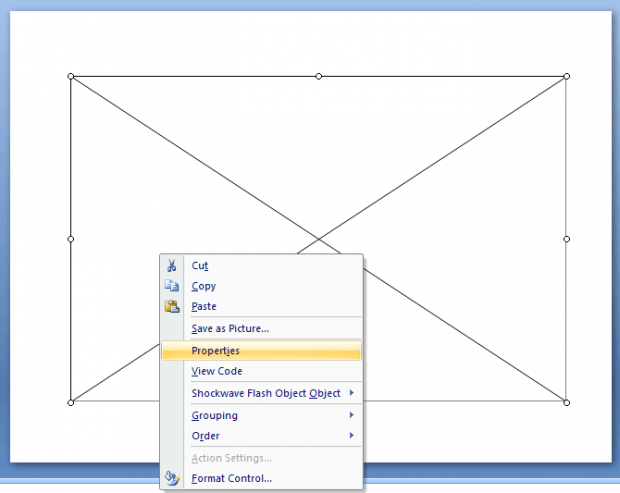The image size is (620, 493).
Task: Choose Cut from the context menu
Action: tap(261, 265)
